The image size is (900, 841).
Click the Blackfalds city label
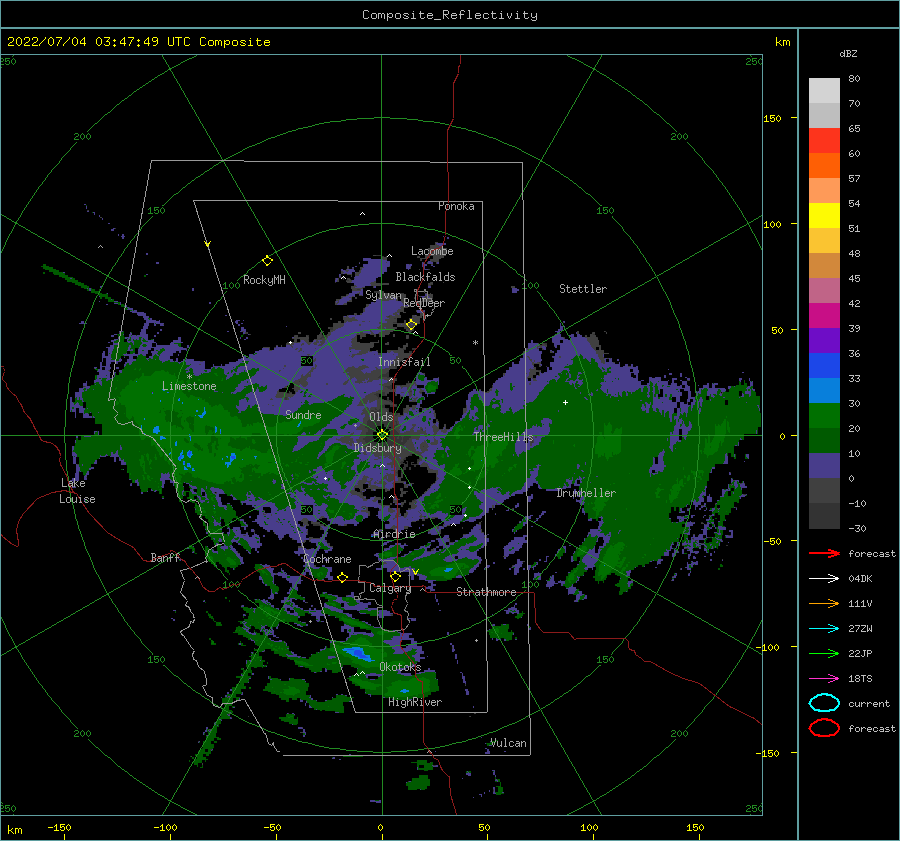point(425,277)
